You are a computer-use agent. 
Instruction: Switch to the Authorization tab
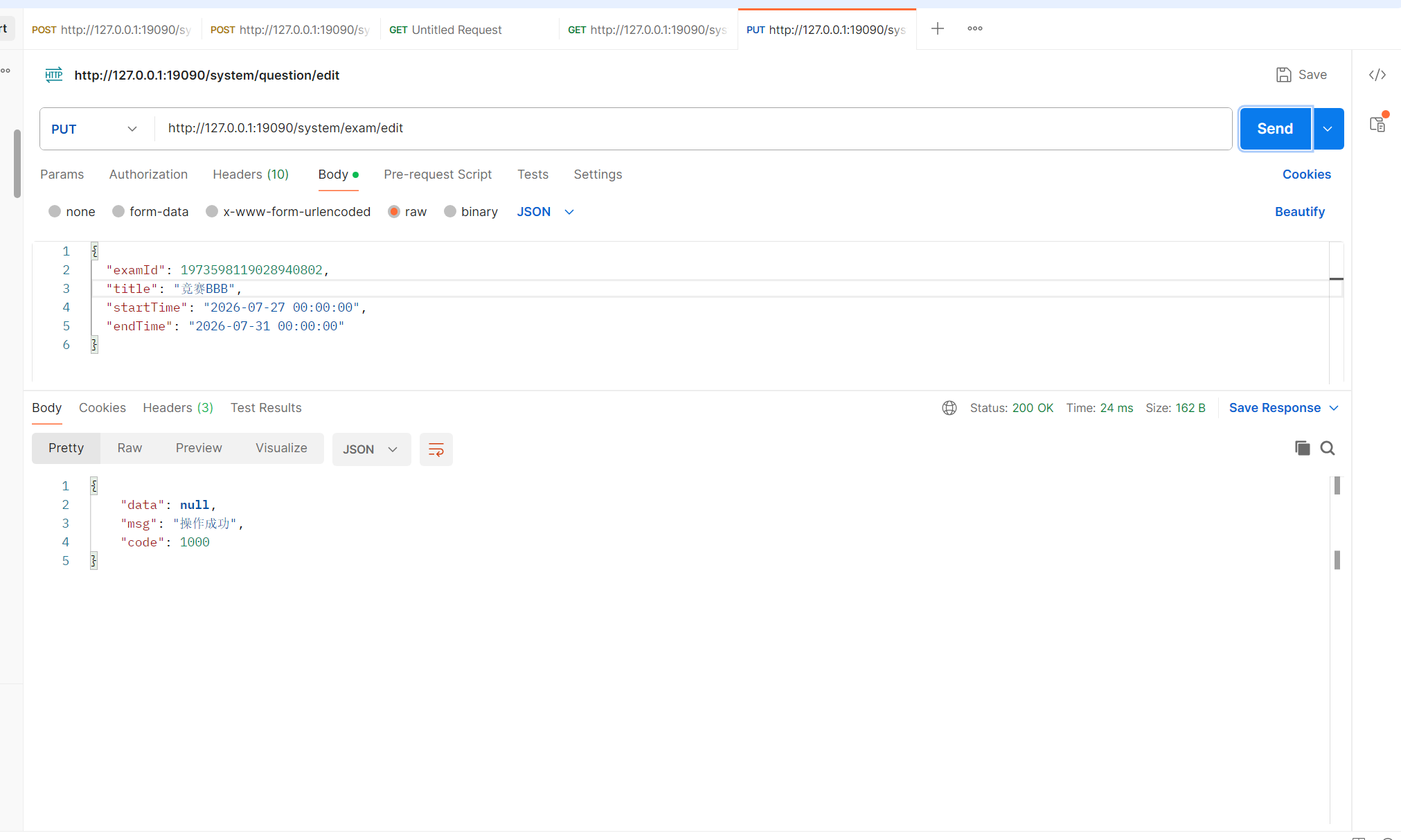148,175
